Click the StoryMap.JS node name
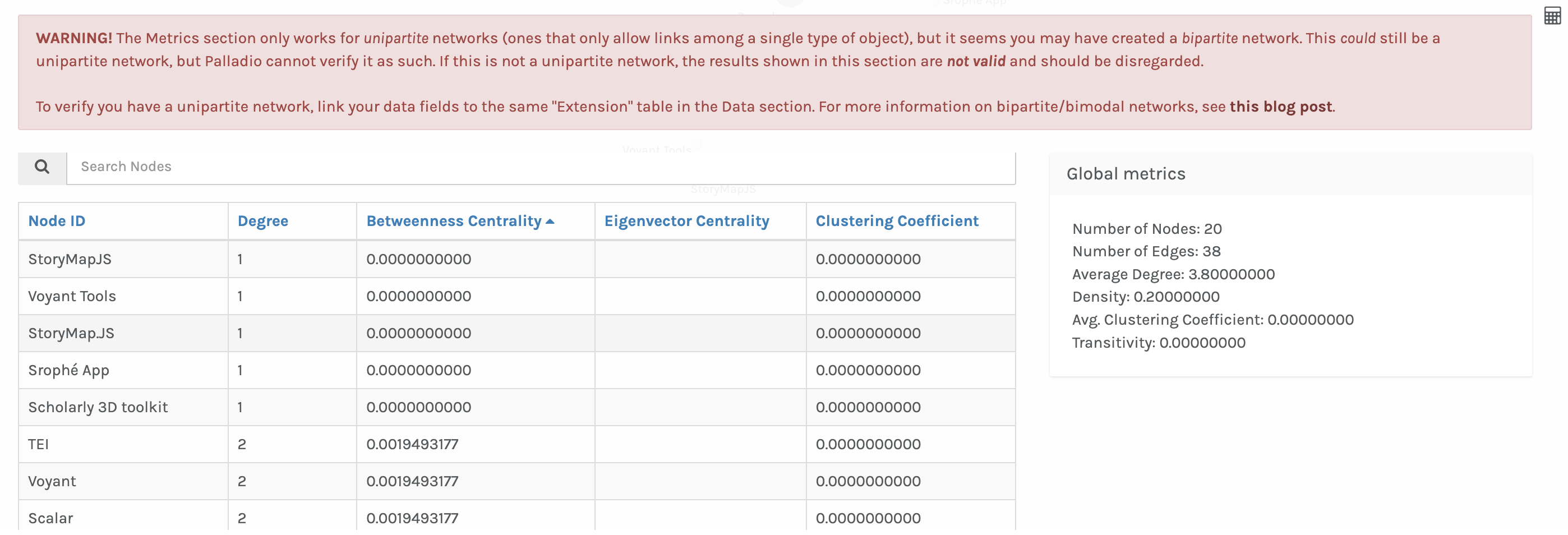The image size is (1568, 535). coord(71,334)
